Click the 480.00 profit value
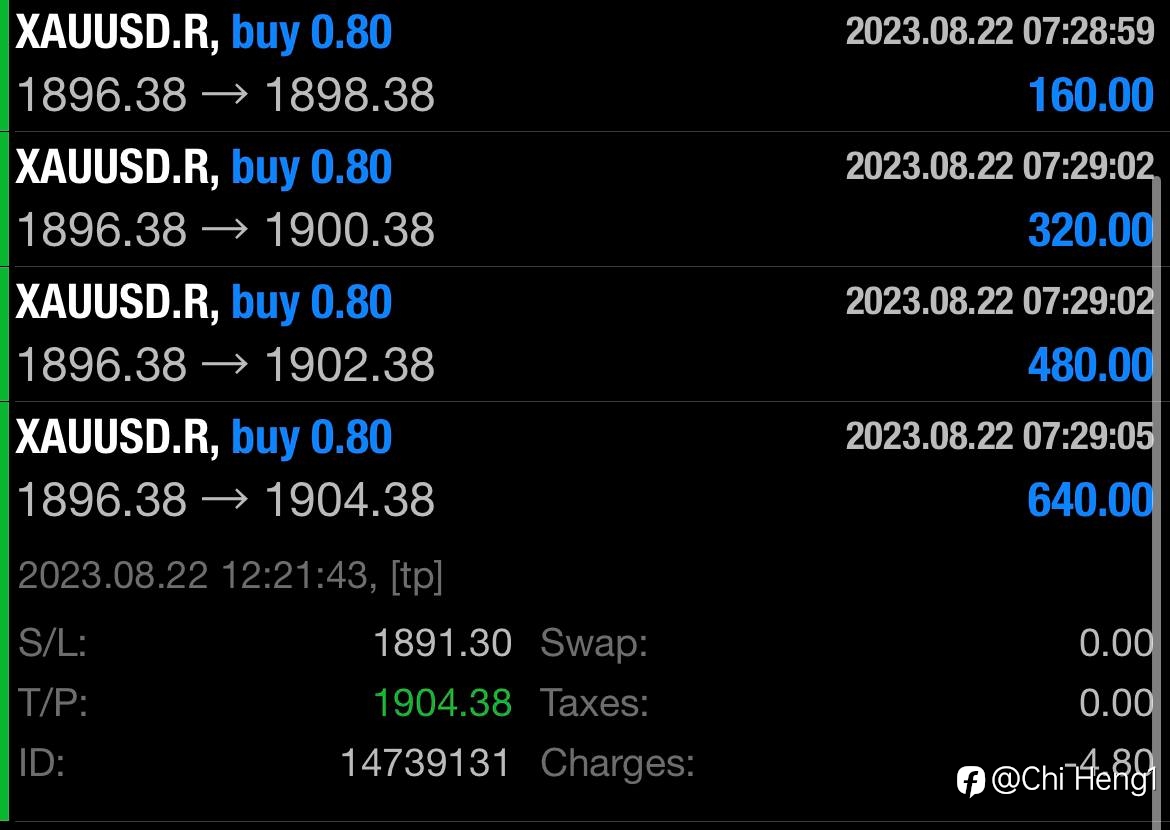Viewport: 1170px width, 830px height. [x=1090, y=365]
